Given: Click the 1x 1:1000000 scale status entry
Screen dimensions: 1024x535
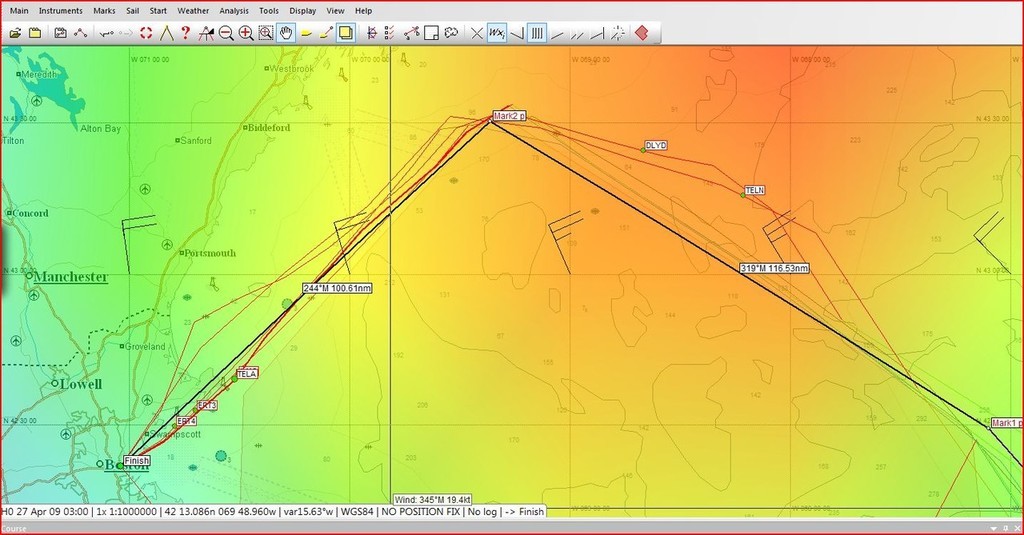Looking at the screenshot, I should (127, 511).
